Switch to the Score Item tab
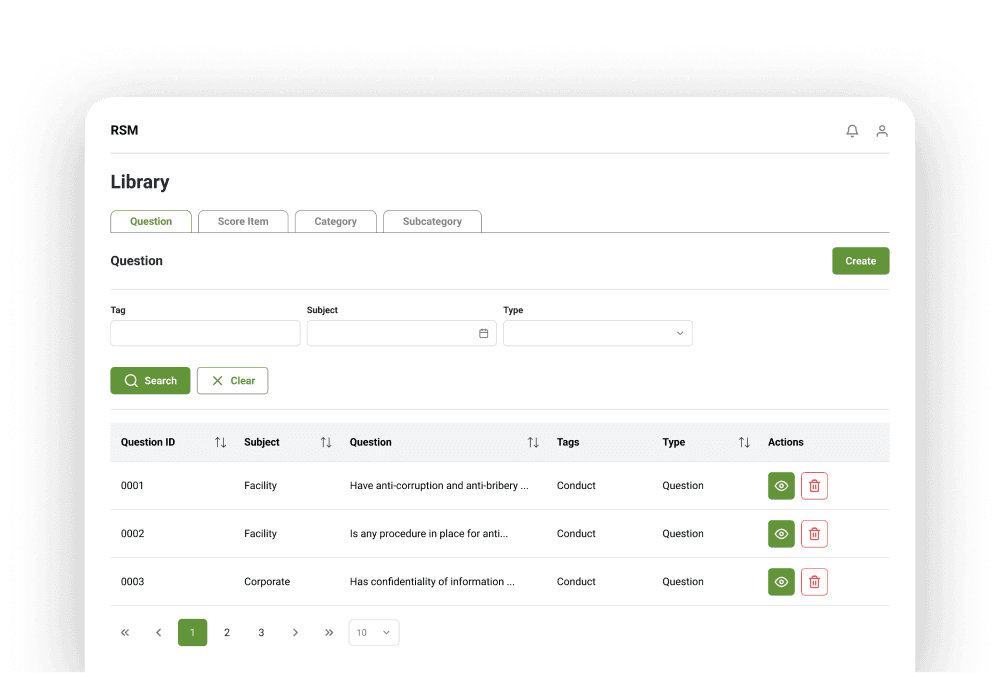The image size is (1000, 673). coord(243,221)
